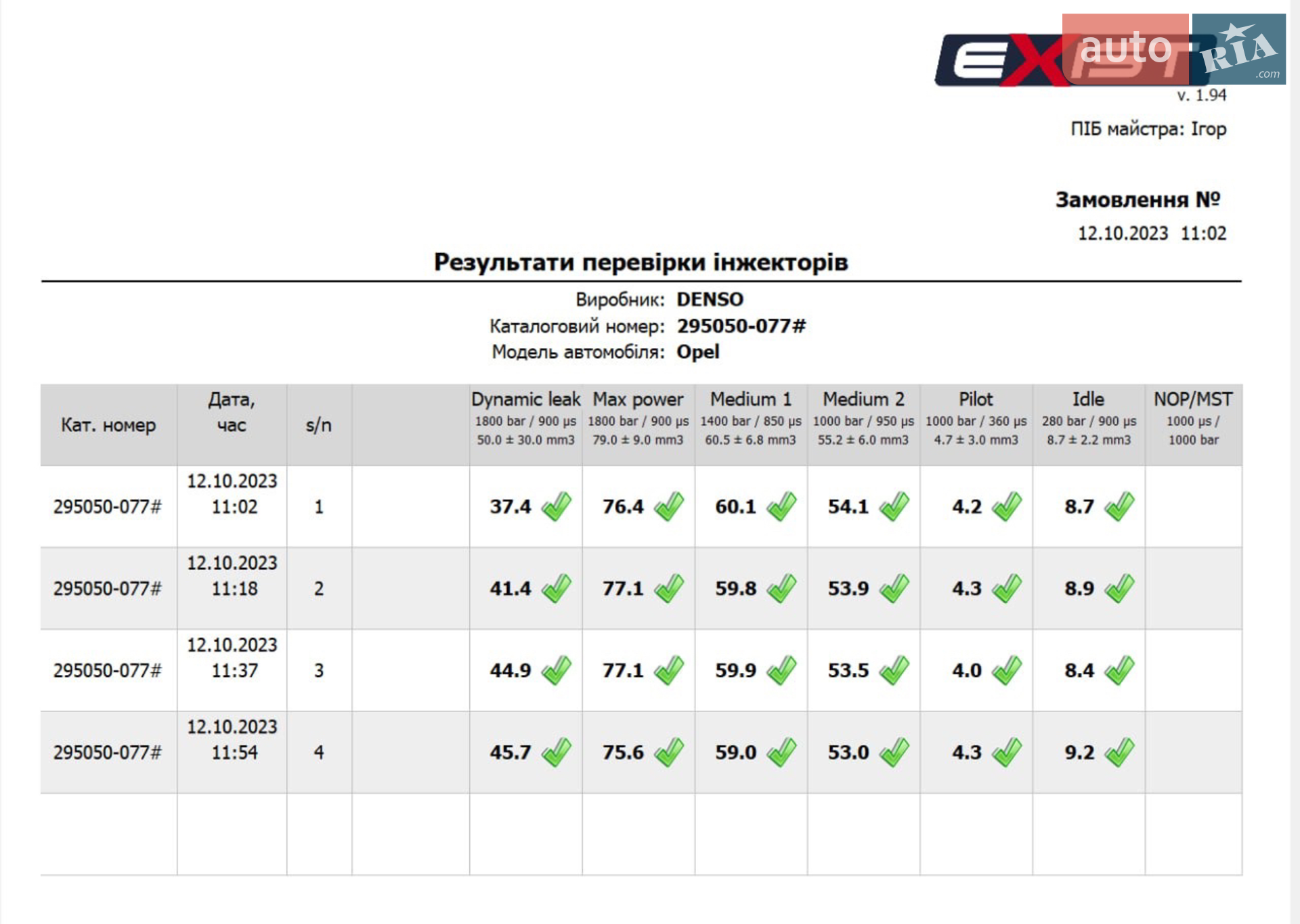Click the order date 12.10.2023 11:02
This screenshot has height=924, width=1300.
1152,234
